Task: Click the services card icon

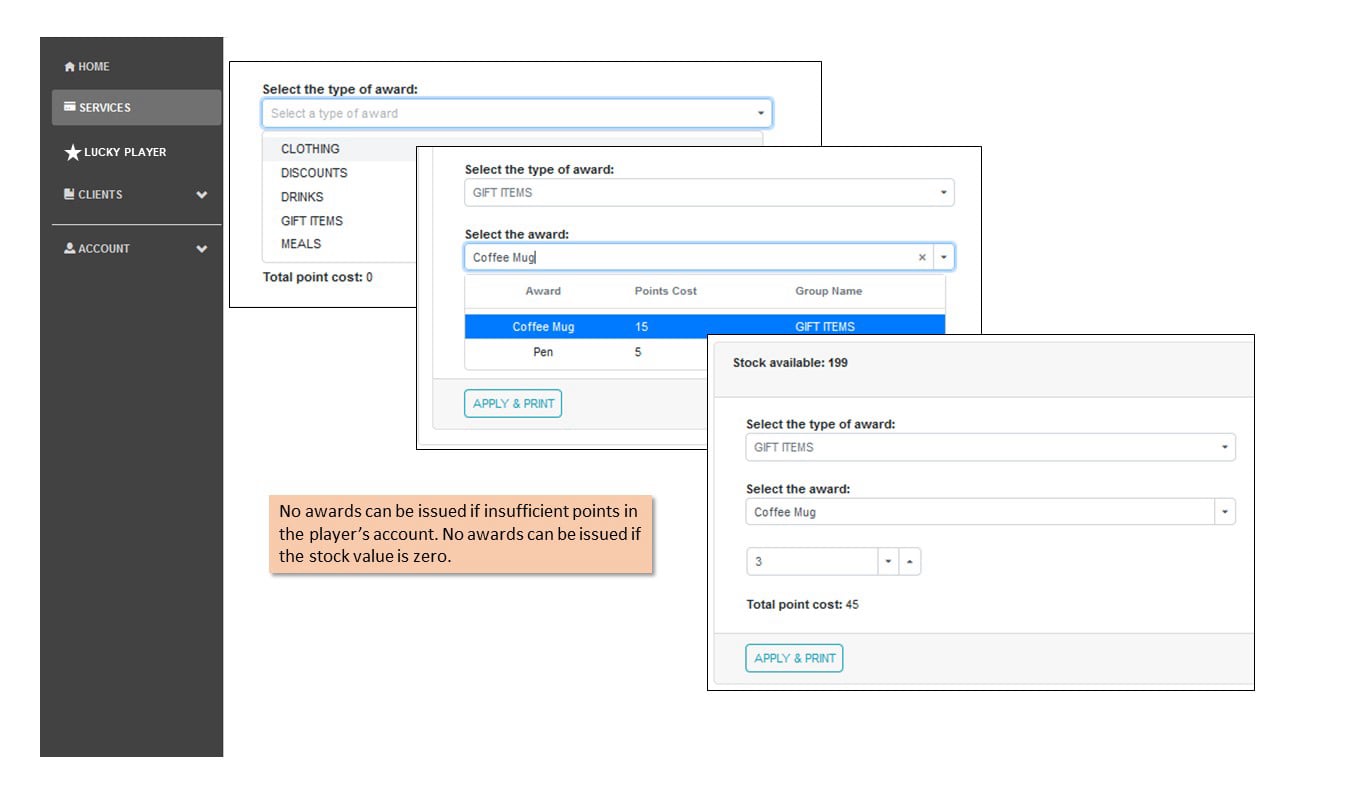Action: [69, 107]
